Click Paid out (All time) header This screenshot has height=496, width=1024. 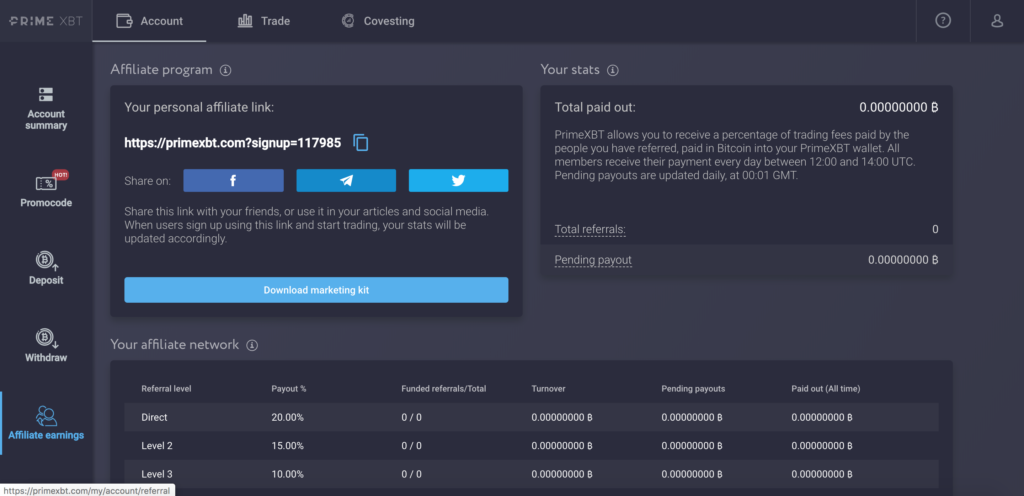click(x=825, y=388)
